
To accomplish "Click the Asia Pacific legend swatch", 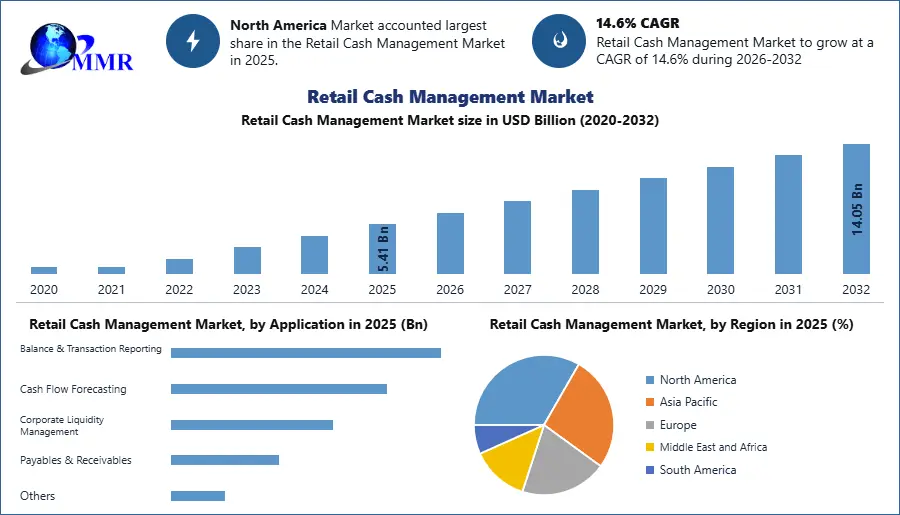I will coord(650,402).
